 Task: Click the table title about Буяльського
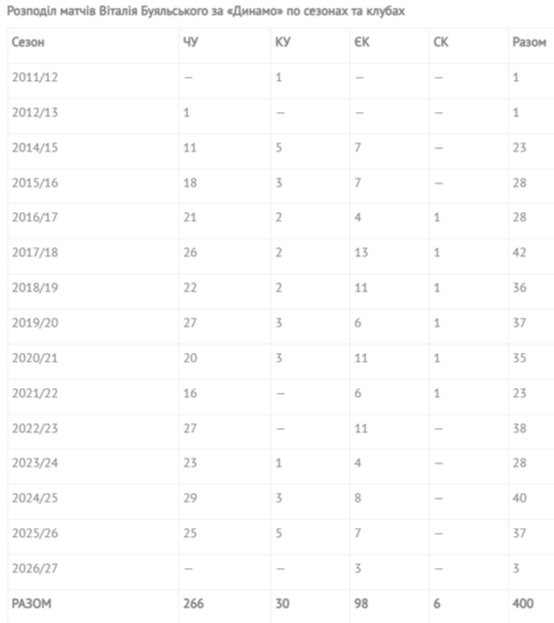206,11
